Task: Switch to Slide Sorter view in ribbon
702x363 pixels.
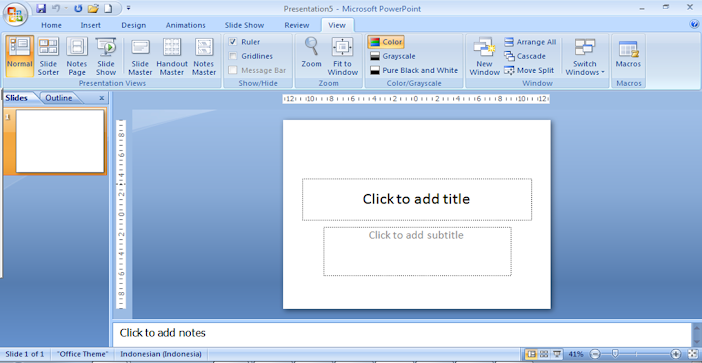Action: pos(48,56)
